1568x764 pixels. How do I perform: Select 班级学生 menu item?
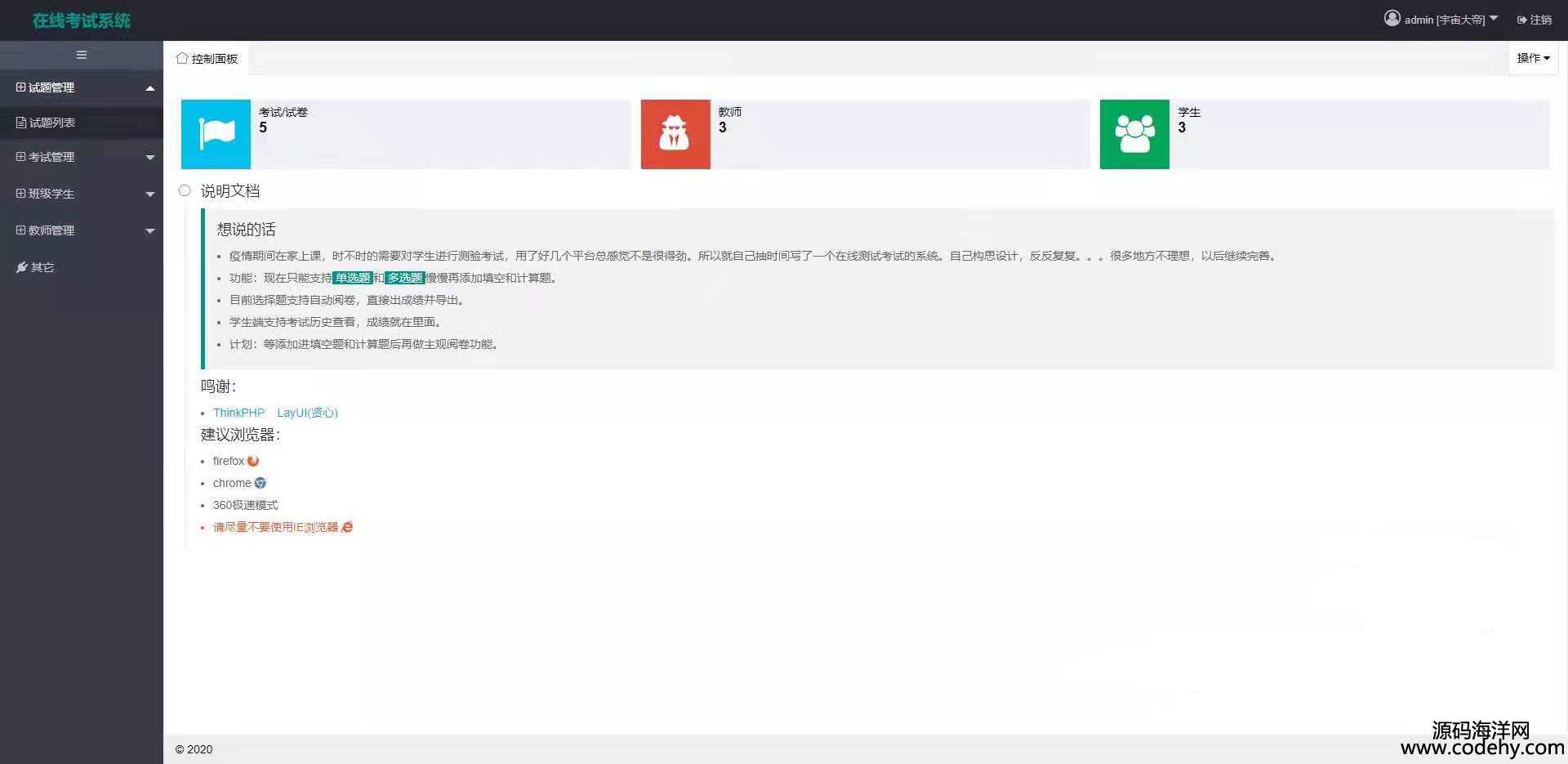click(x=82, y=194)
